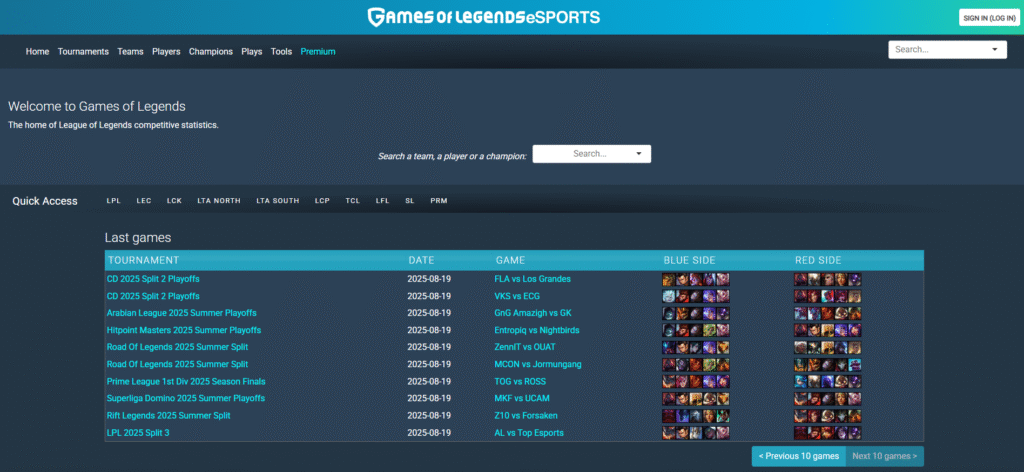Open Arabian League 2025 Summer Playoffs tournament

tap(182, 313)
